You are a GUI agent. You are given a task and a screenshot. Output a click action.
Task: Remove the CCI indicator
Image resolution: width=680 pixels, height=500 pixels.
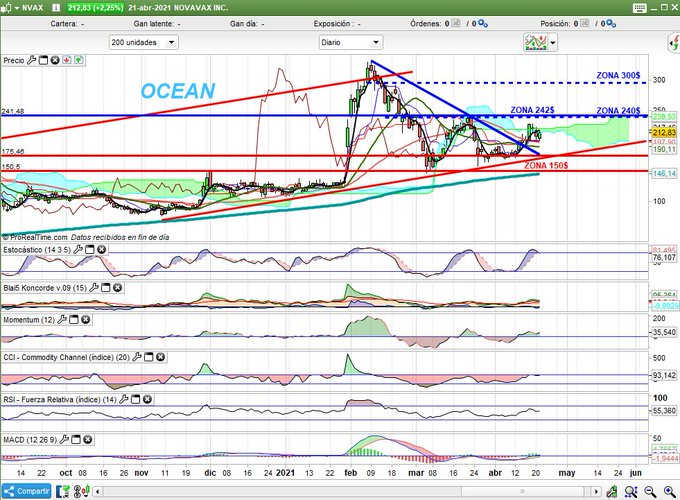(x=160, y=357)
